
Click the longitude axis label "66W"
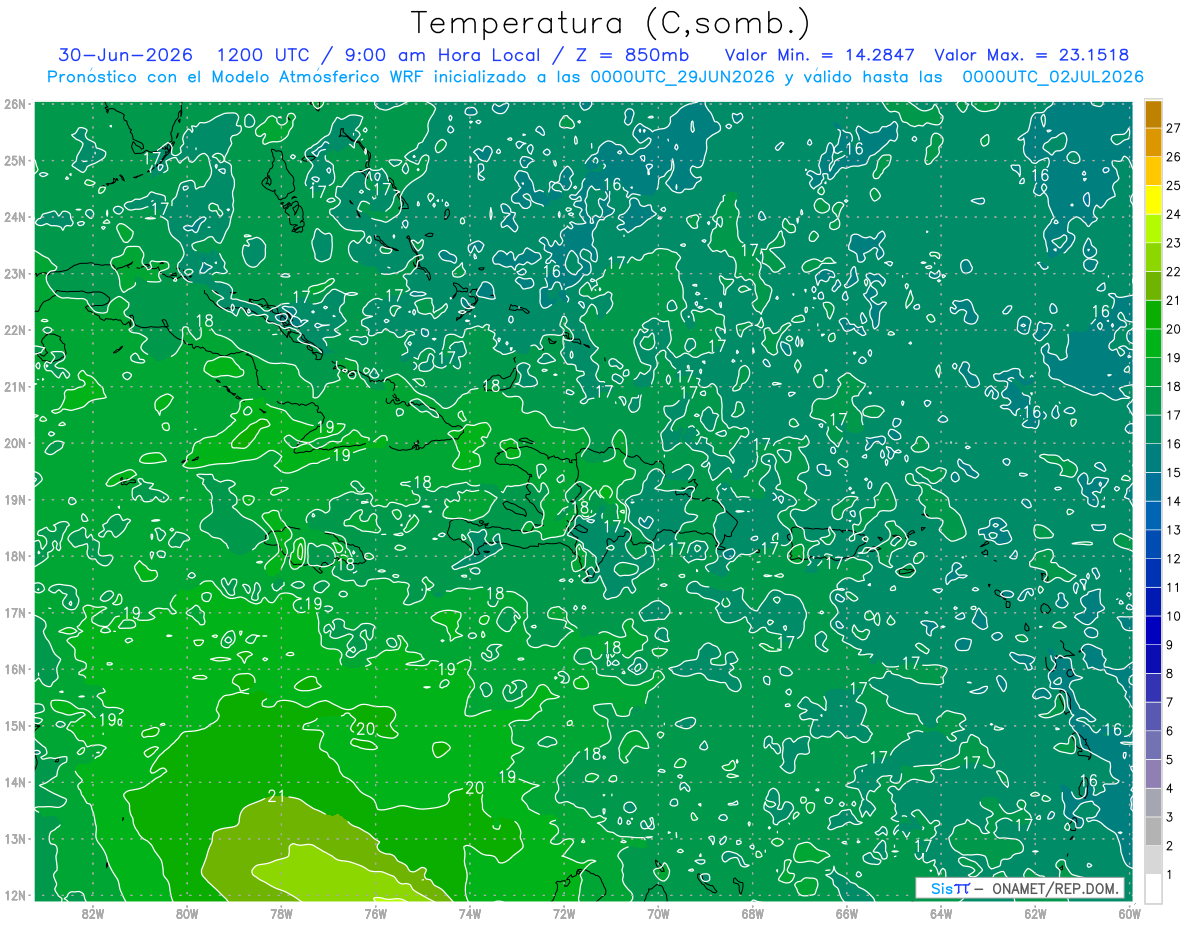coord(846,913)
